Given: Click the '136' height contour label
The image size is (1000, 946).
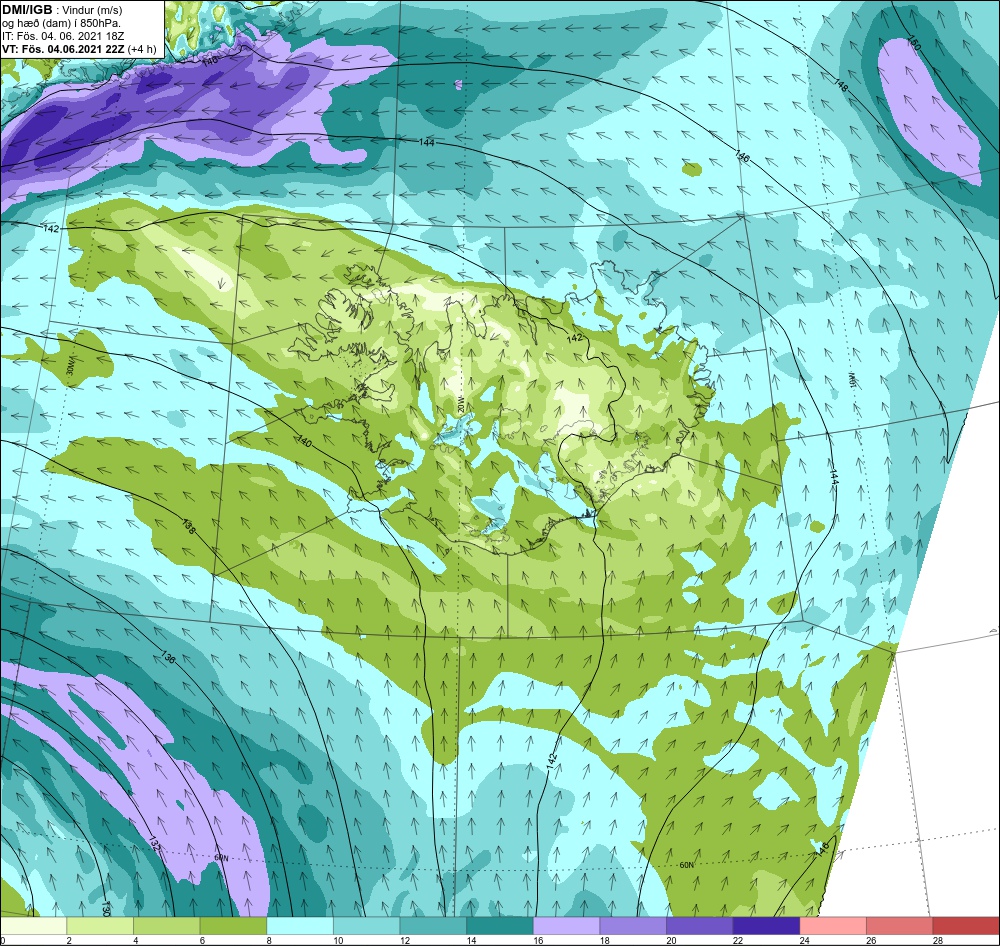Looking at the screenshot, I should pyautogui.click(x=167, y=657).
